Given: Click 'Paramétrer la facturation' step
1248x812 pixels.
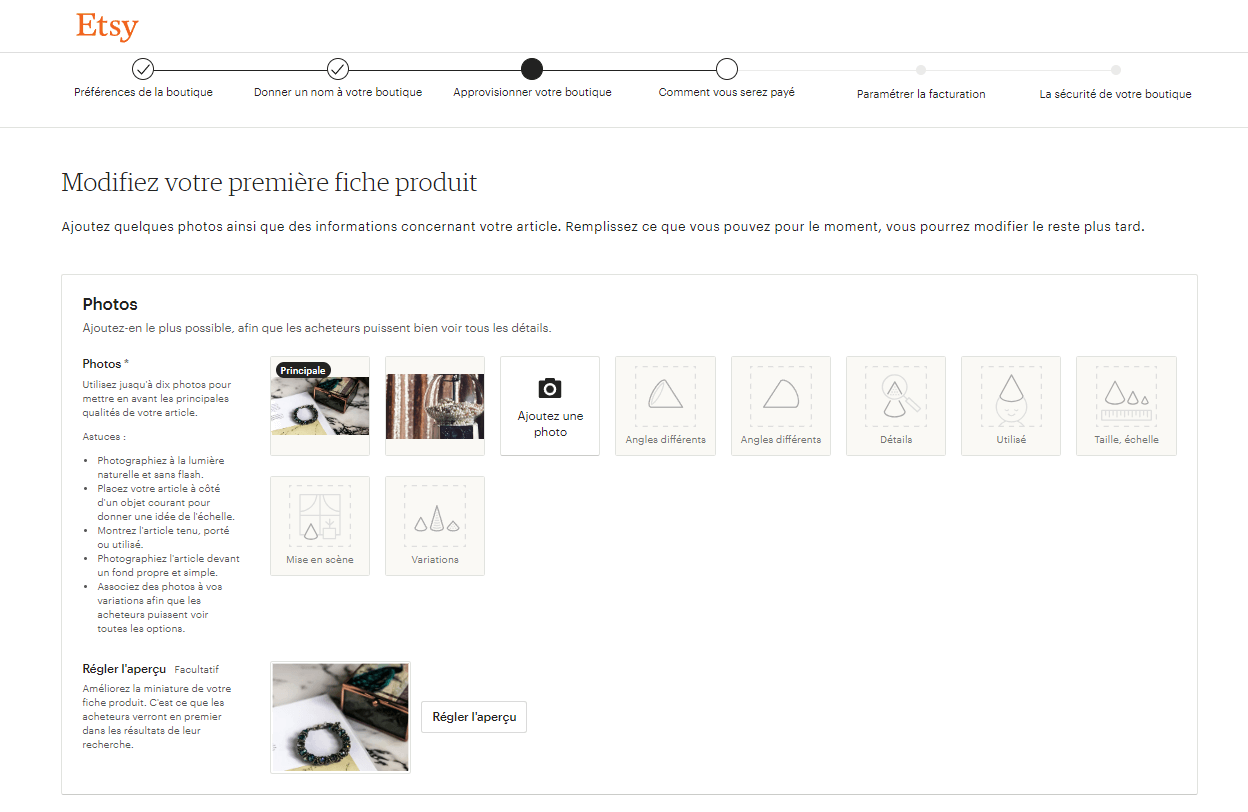Looking at the screenshot, I should click(921, 70).
